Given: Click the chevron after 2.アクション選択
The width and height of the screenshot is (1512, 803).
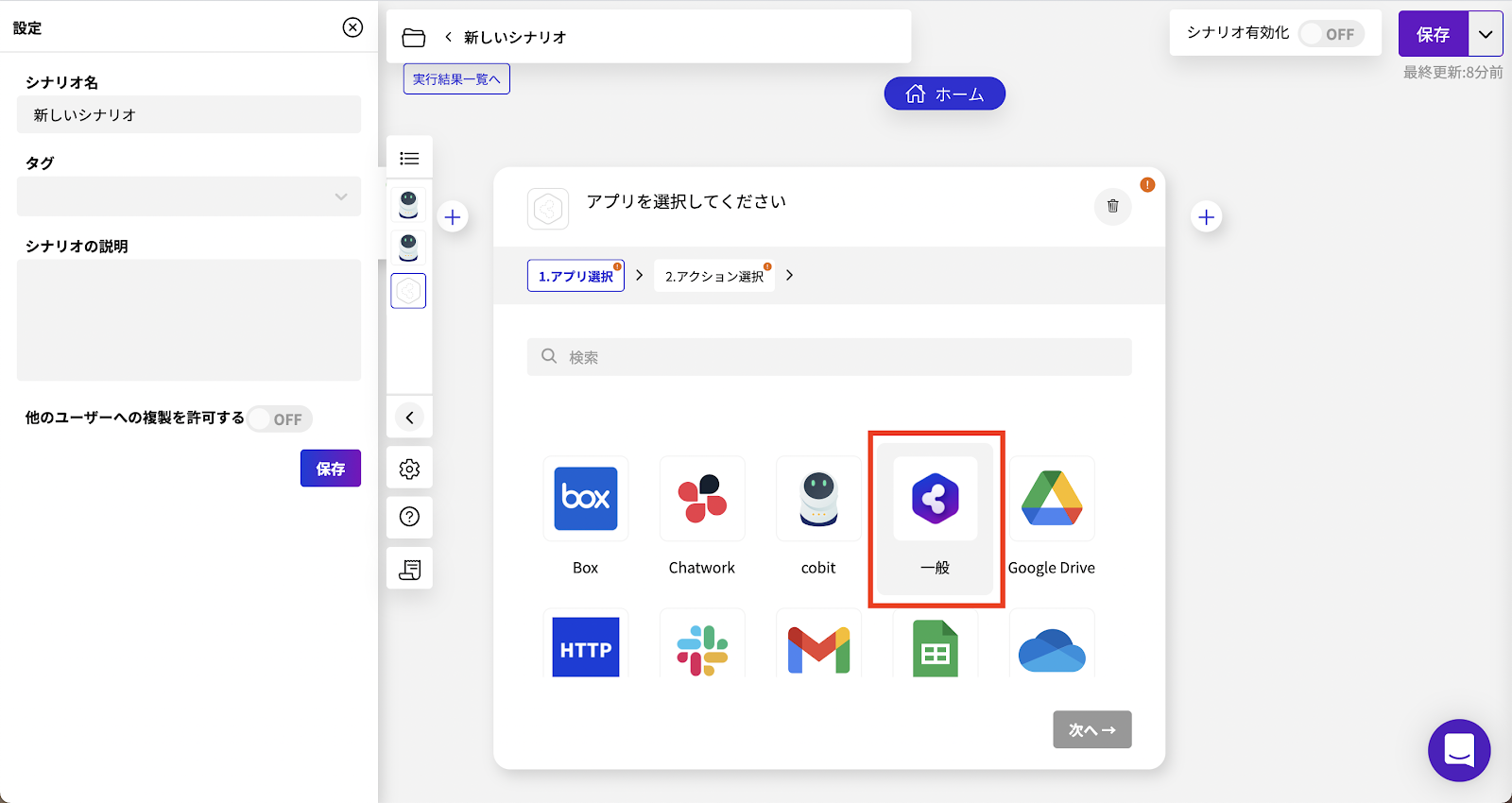Looking at the screenshot, I should click(789, 275).
